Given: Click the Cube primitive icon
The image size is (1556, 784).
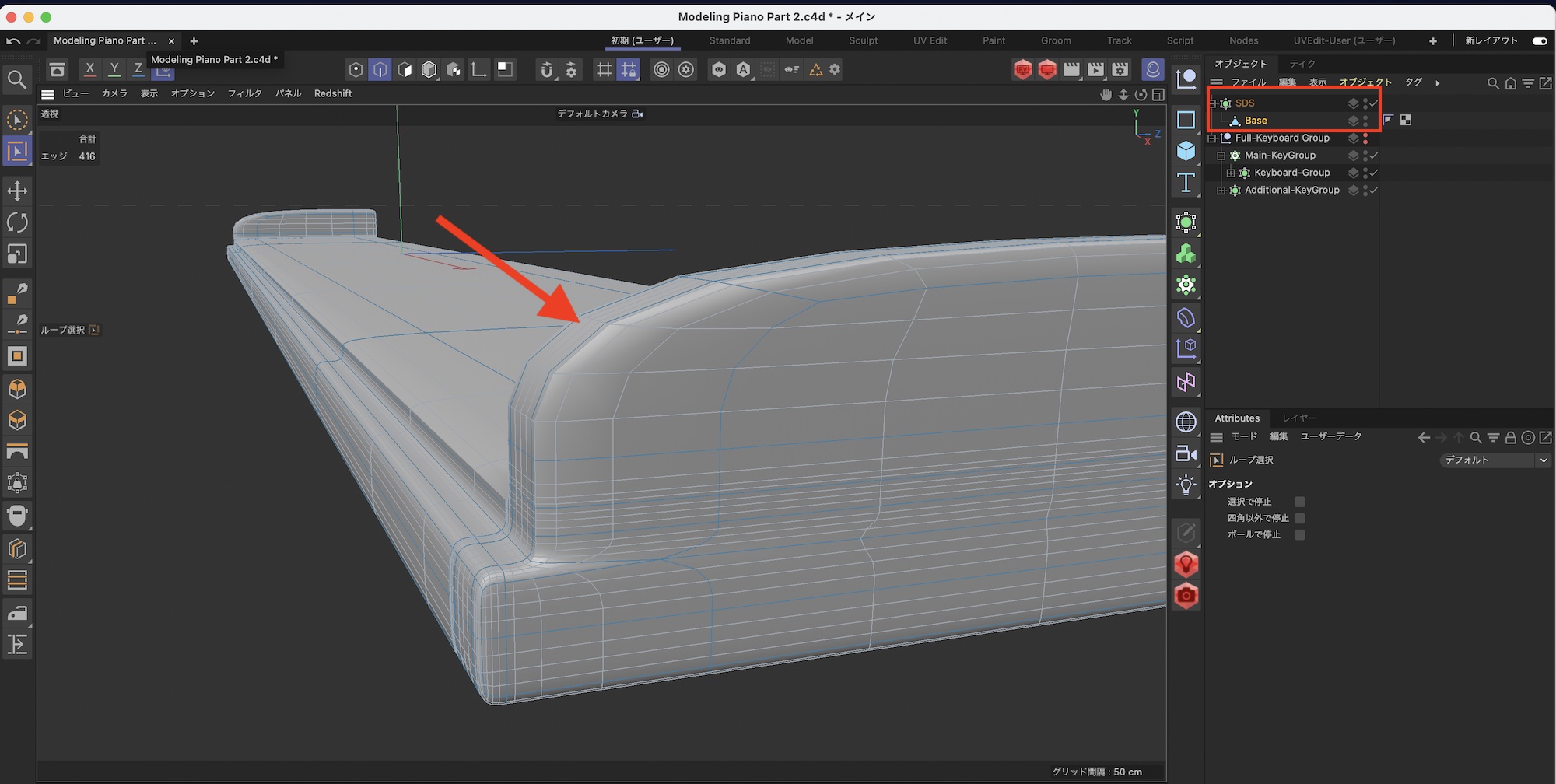Looking at the screenshot, I should pos(1186,151).
